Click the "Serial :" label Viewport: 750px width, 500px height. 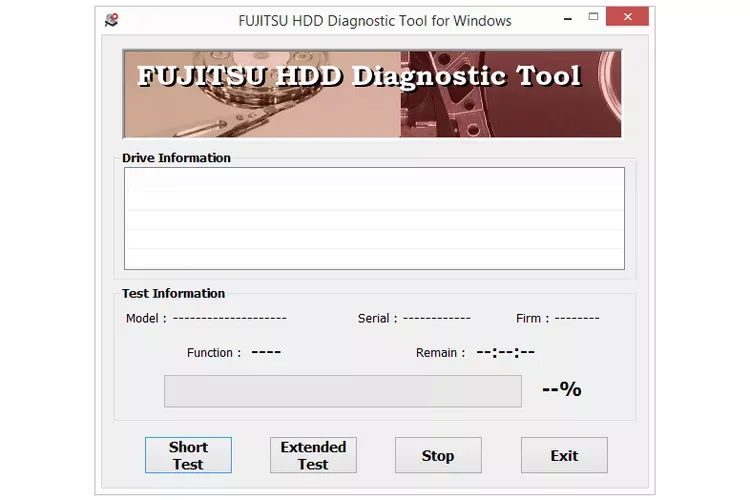378,319
